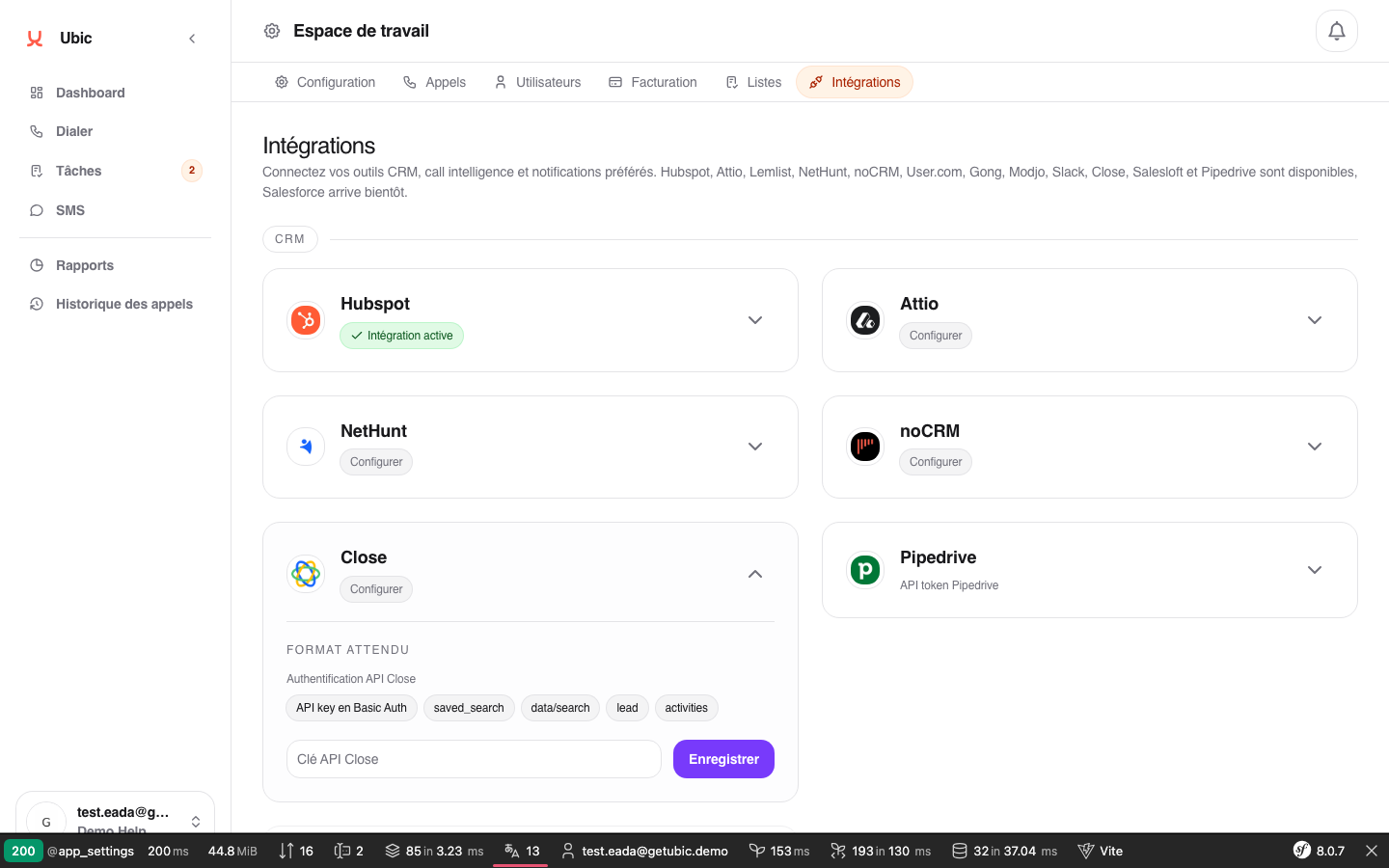The image size is (1389, 868).
Task: Expand the NetHunt integration card
Action: click(755, 447)
